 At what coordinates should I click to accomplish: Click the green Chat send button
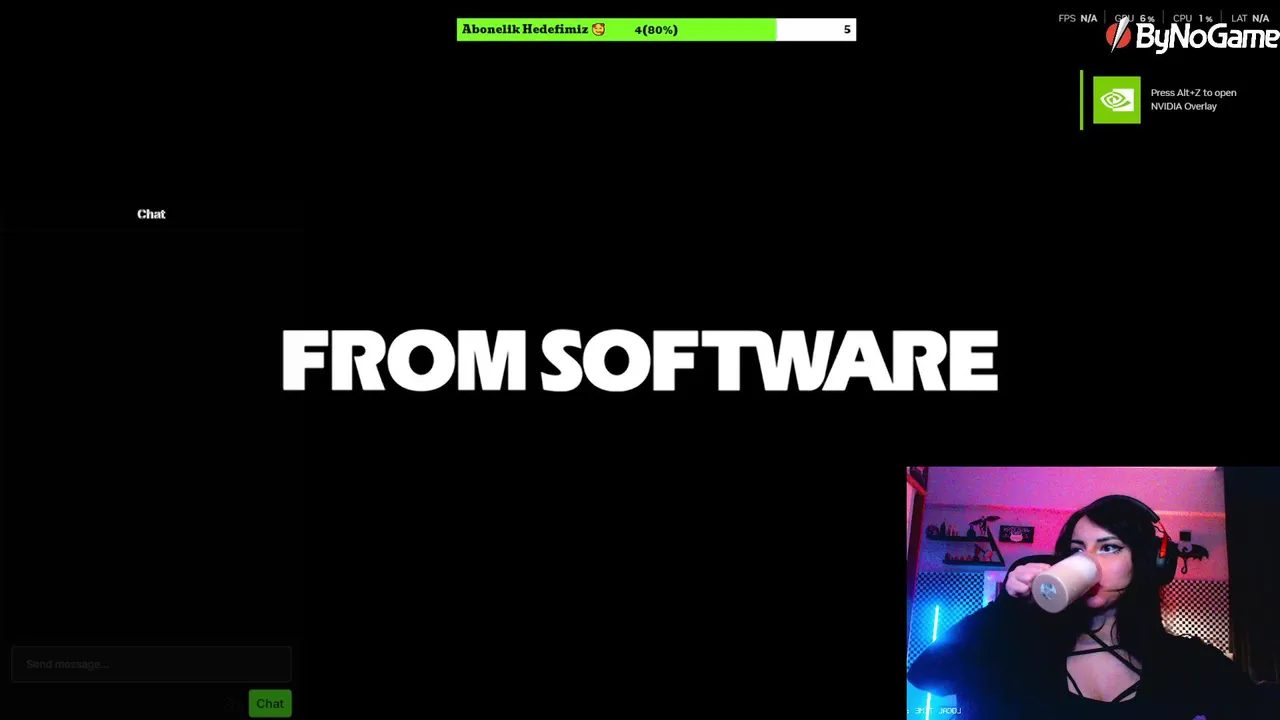270,703
